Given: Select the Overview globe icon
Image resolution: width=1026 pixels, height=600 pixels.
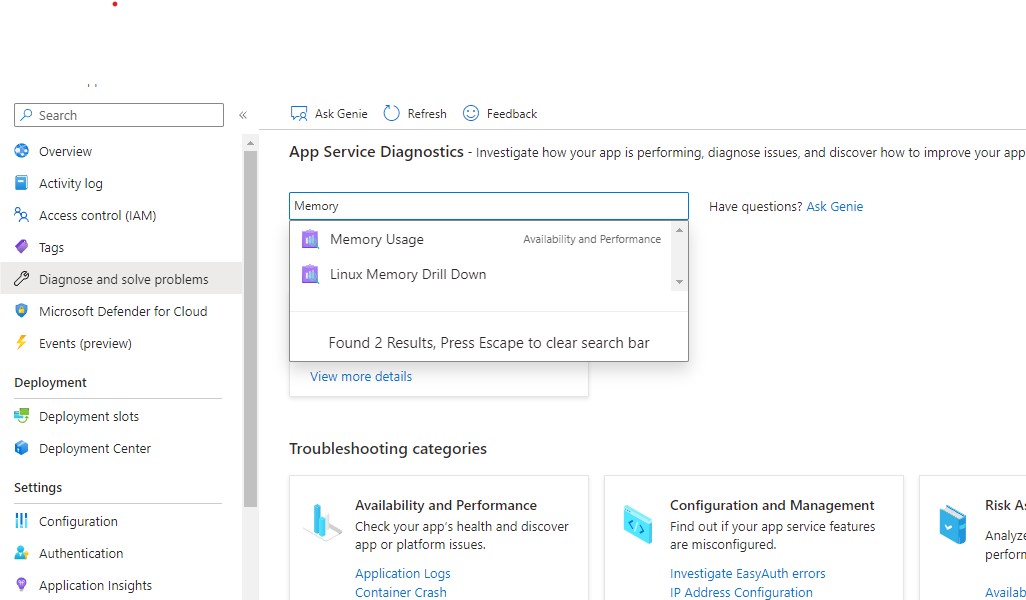Looking at the screenshot, I should (22, 151).
